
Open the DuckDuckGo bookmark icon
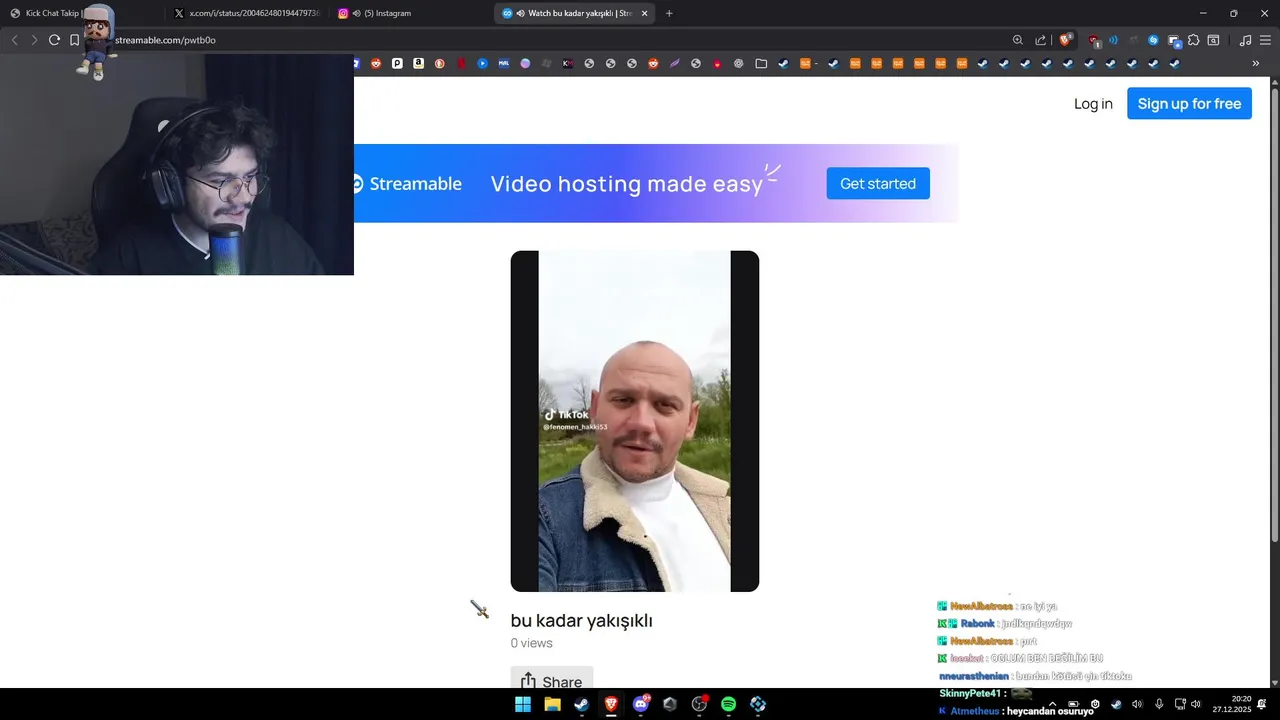(439, 63)
